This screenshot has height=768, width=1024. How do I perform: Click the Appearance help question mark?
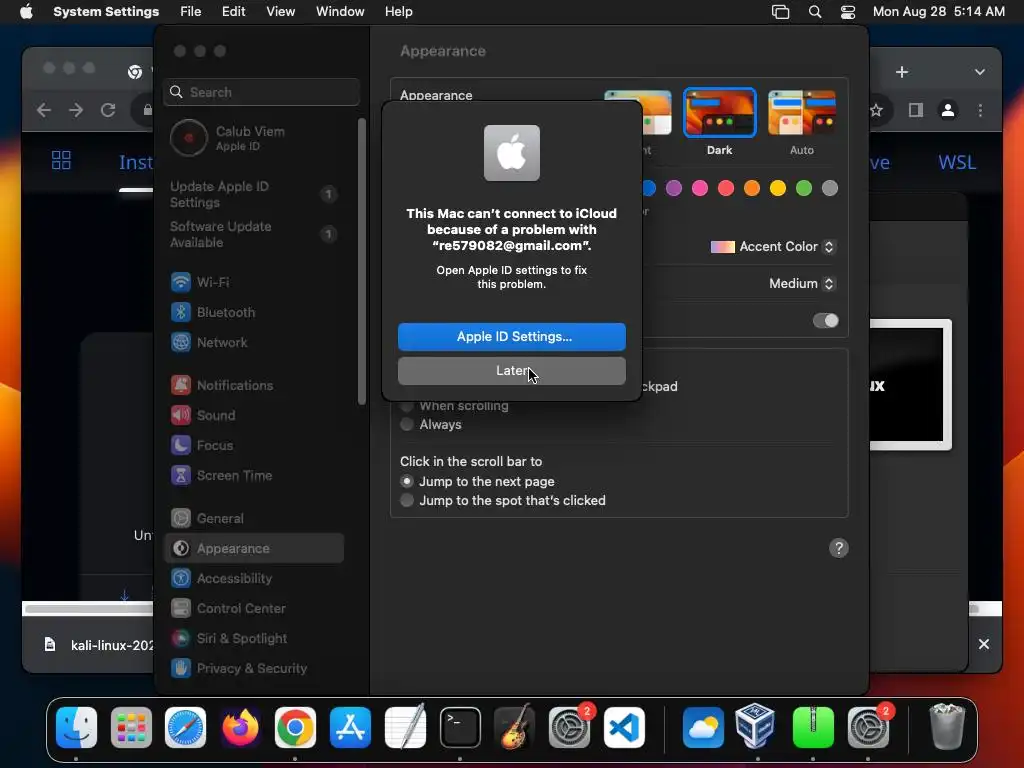pos(839,548)
